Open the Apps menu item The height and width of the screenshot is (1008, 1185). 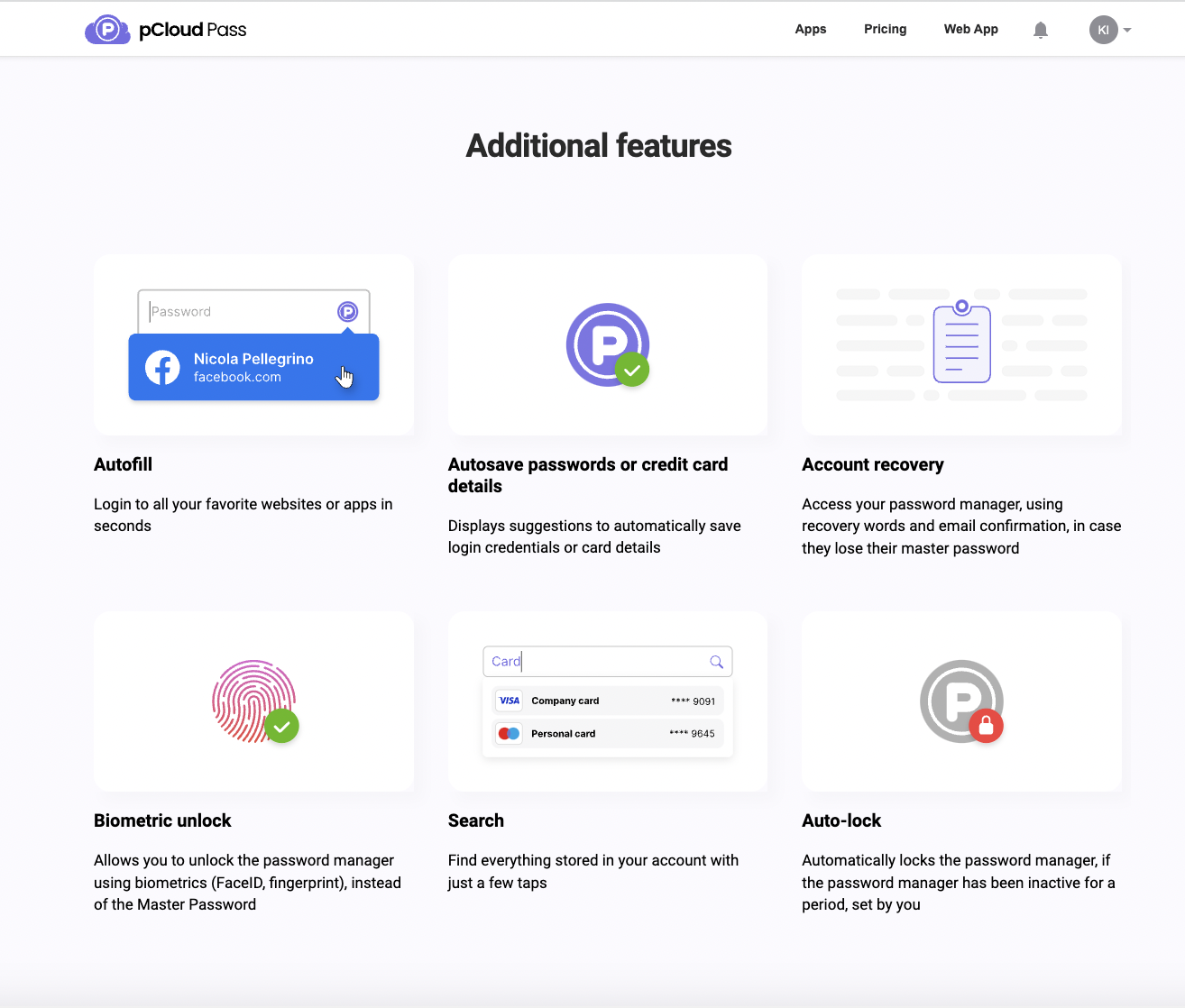tap(810, 29)
